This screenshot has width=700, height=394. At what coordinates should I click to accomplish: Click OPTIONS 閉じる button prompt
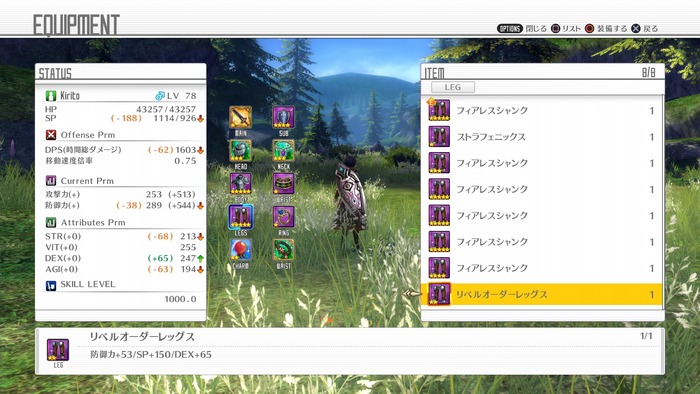click(522, 29)
